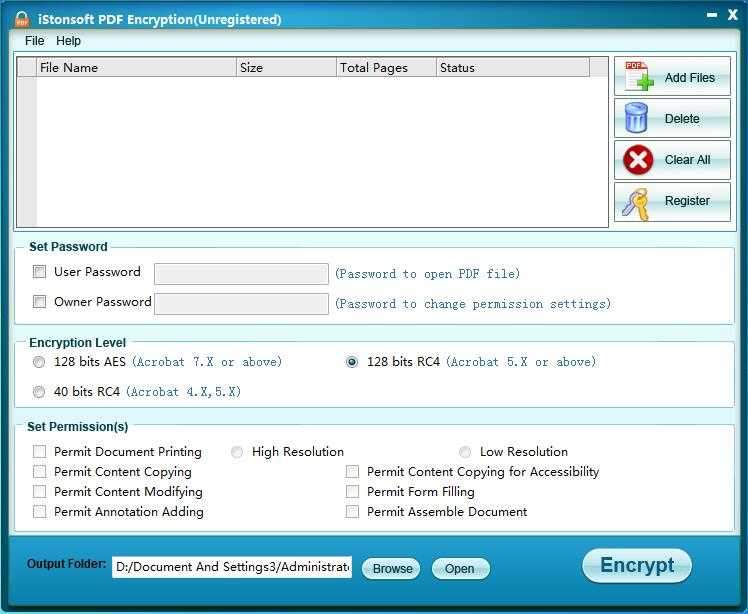Check Permit Form Filling
Viewport: 748px width, 614px height.
pos(352,491)
